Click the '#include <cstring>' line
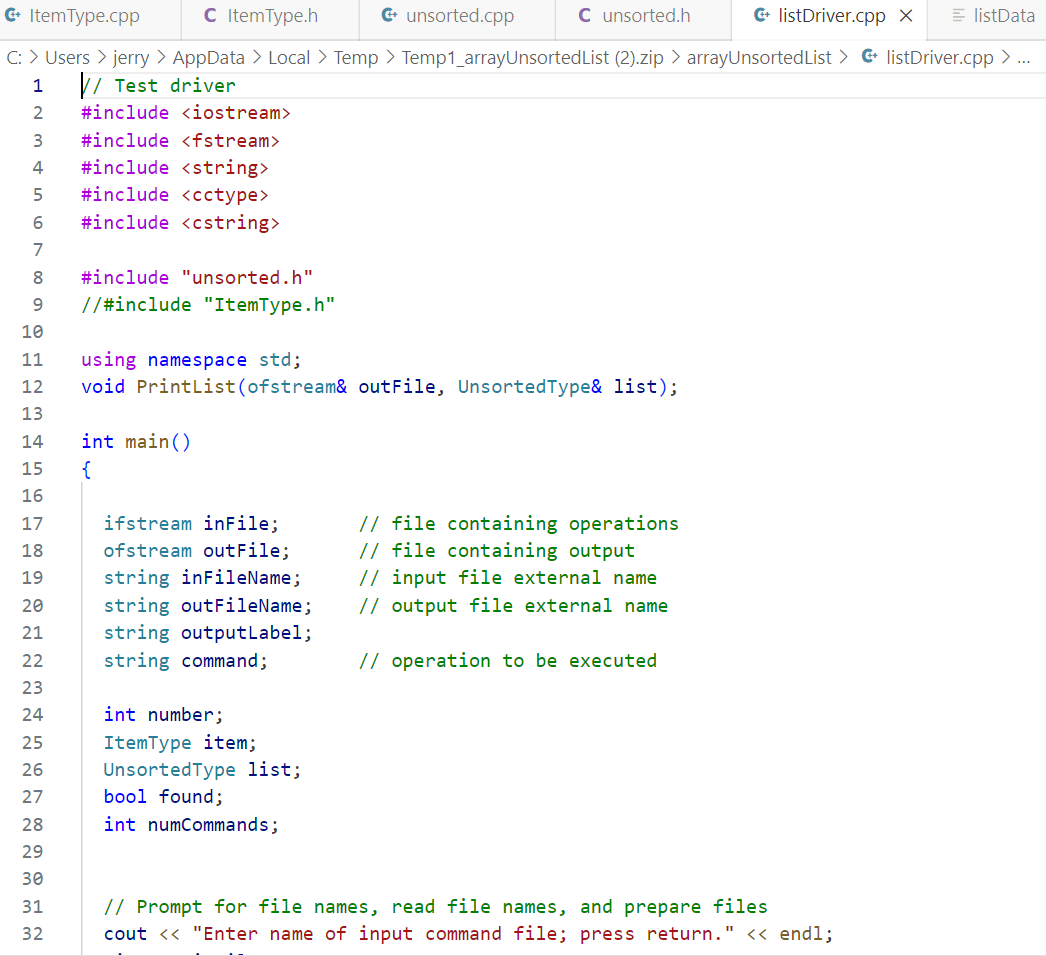 point(180,223)
